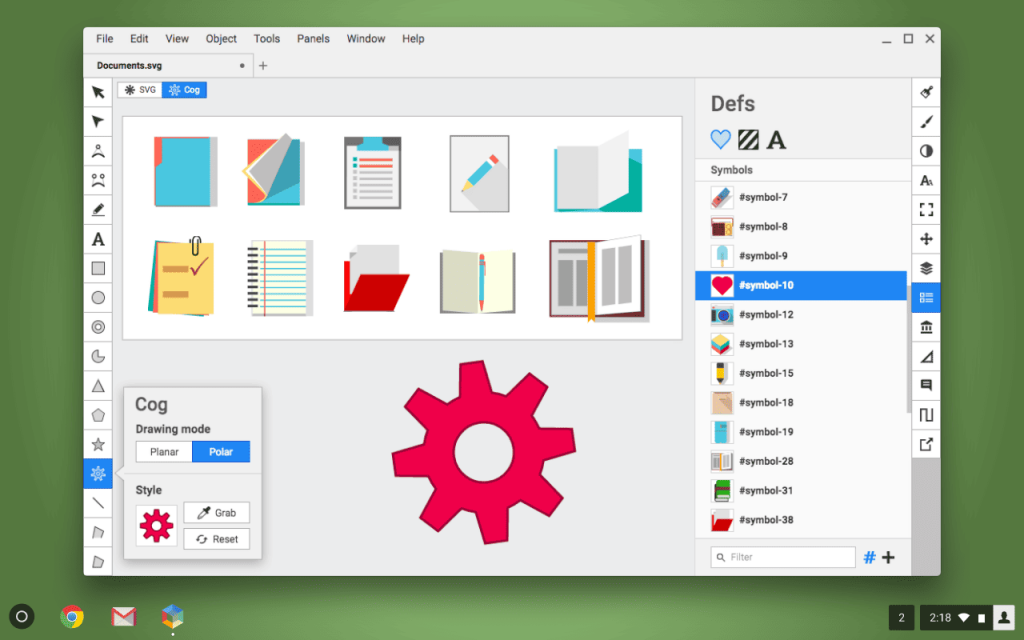
Task: Select the rectangle shape tool
Action: (97, 268)
